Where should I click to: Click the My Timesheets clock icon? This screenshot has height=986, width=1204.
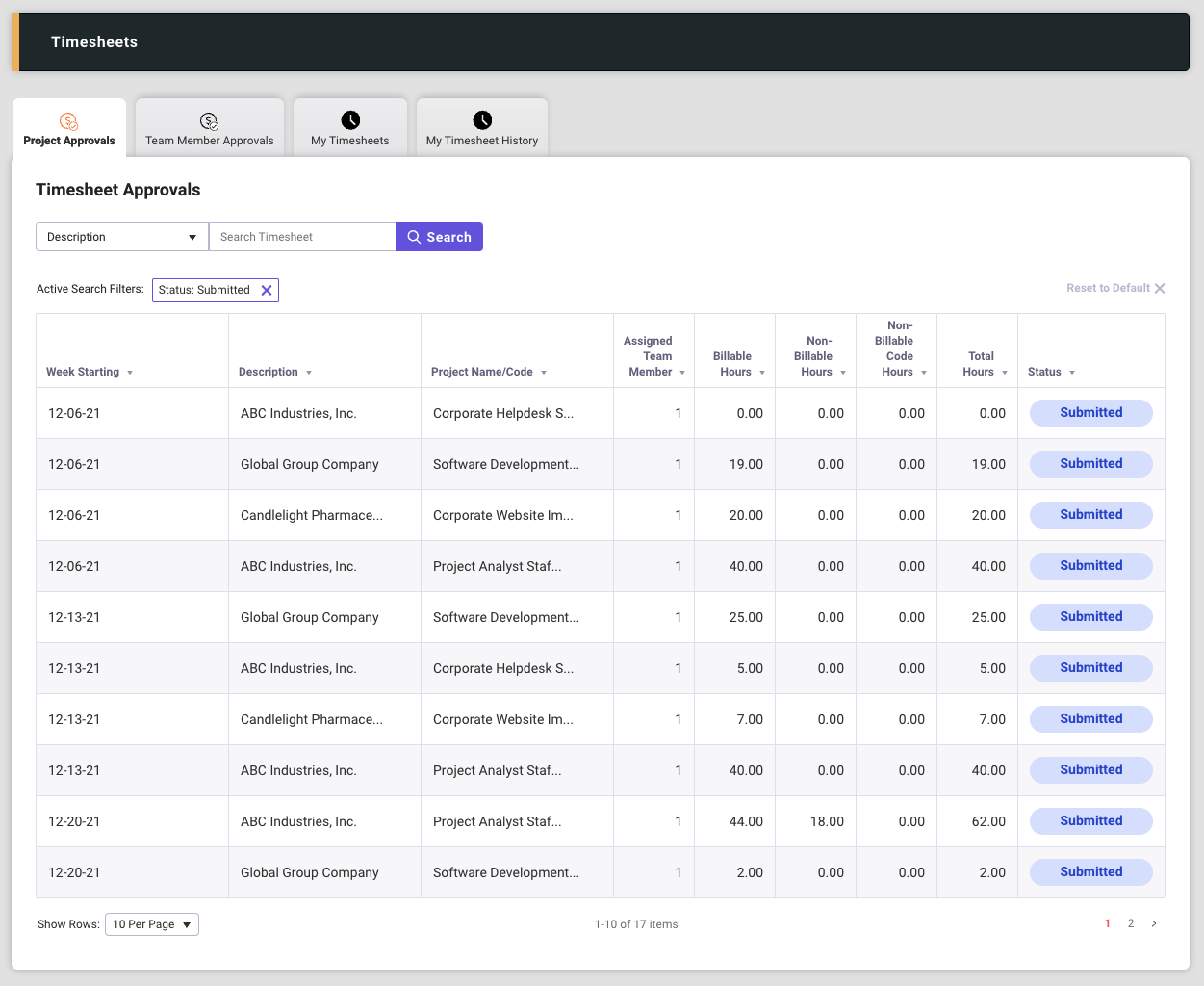tap(350, 119)
